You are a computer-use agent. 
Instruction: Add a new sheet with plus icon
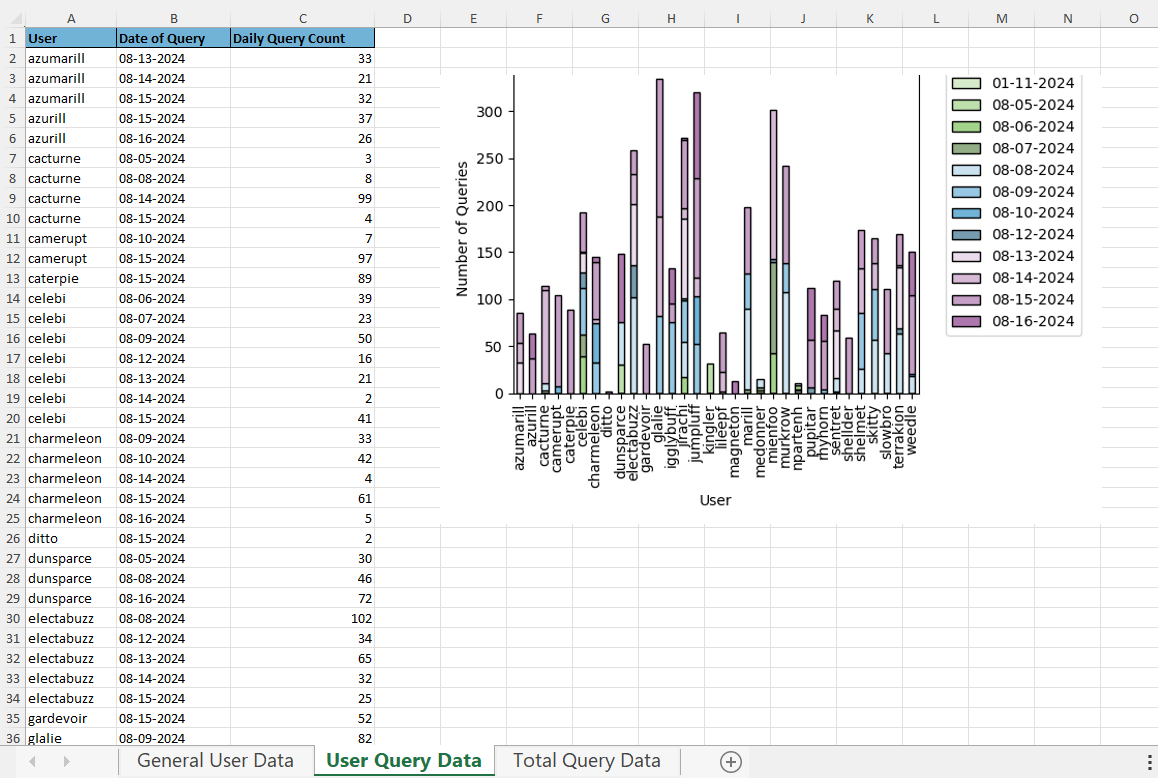730,761
